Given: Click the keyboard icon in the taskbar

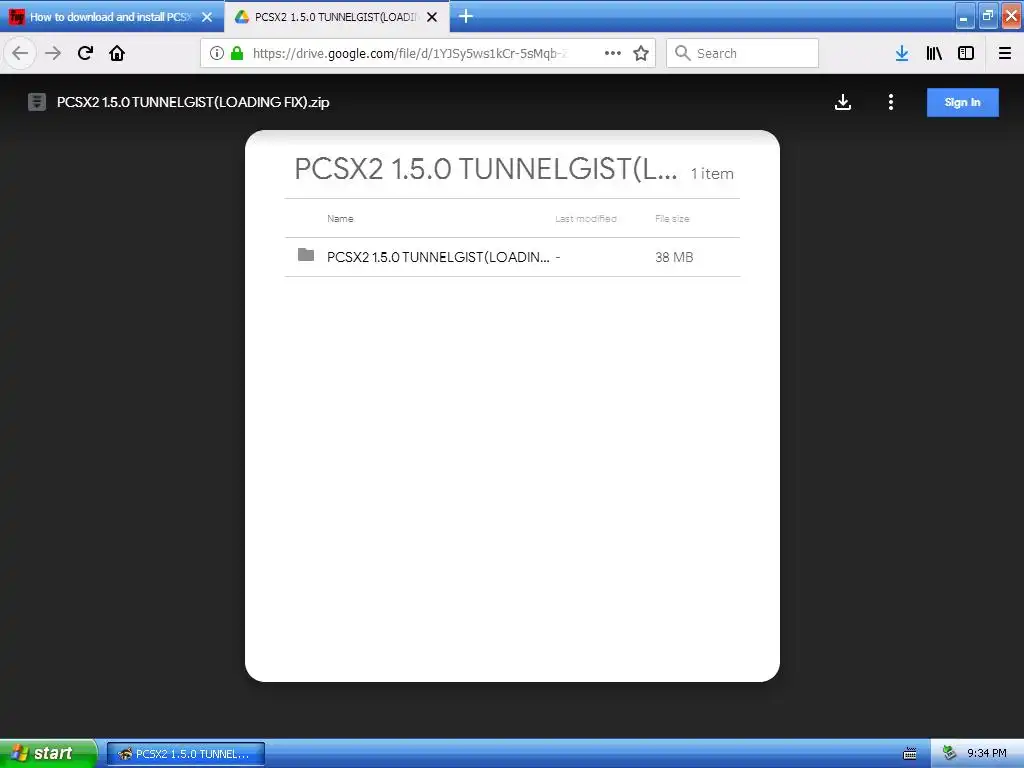Looking at the screenshot, I should [x=910, y=754].
